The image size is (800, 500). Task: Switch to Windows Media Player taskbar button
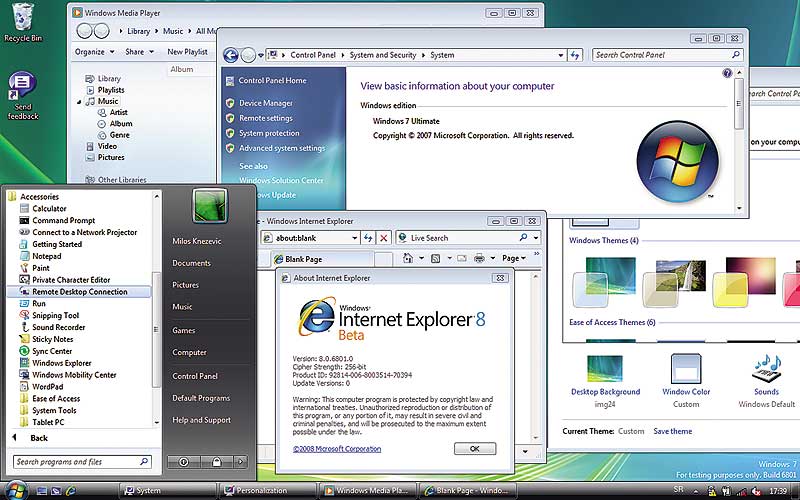pos(367,491)
